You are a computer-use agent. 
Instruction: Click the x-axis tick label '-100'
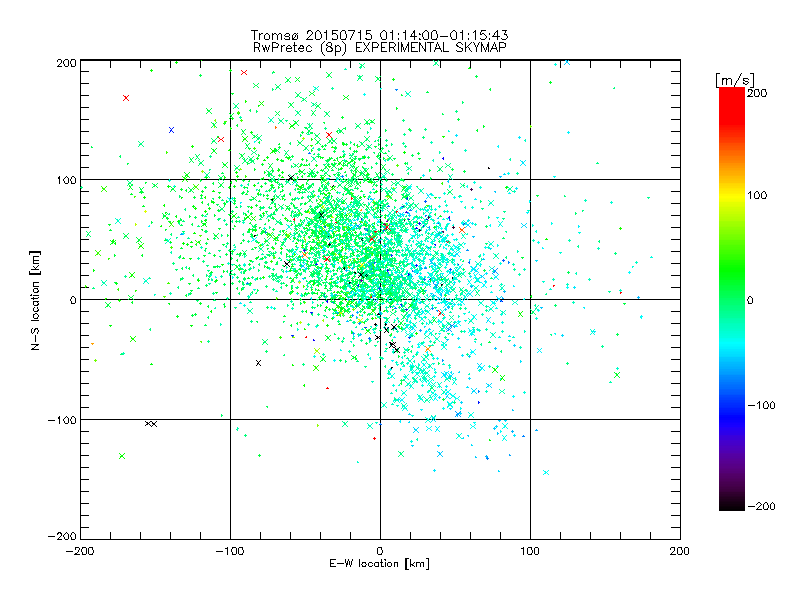pyautogui.click(x=230, y=551)
